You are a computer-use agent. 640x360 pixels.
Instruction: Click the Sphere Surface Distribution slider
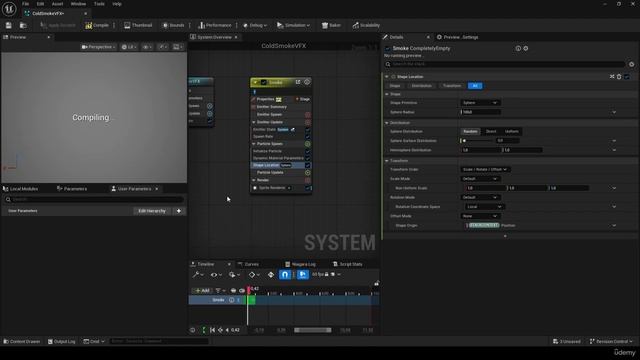point(477,141)
